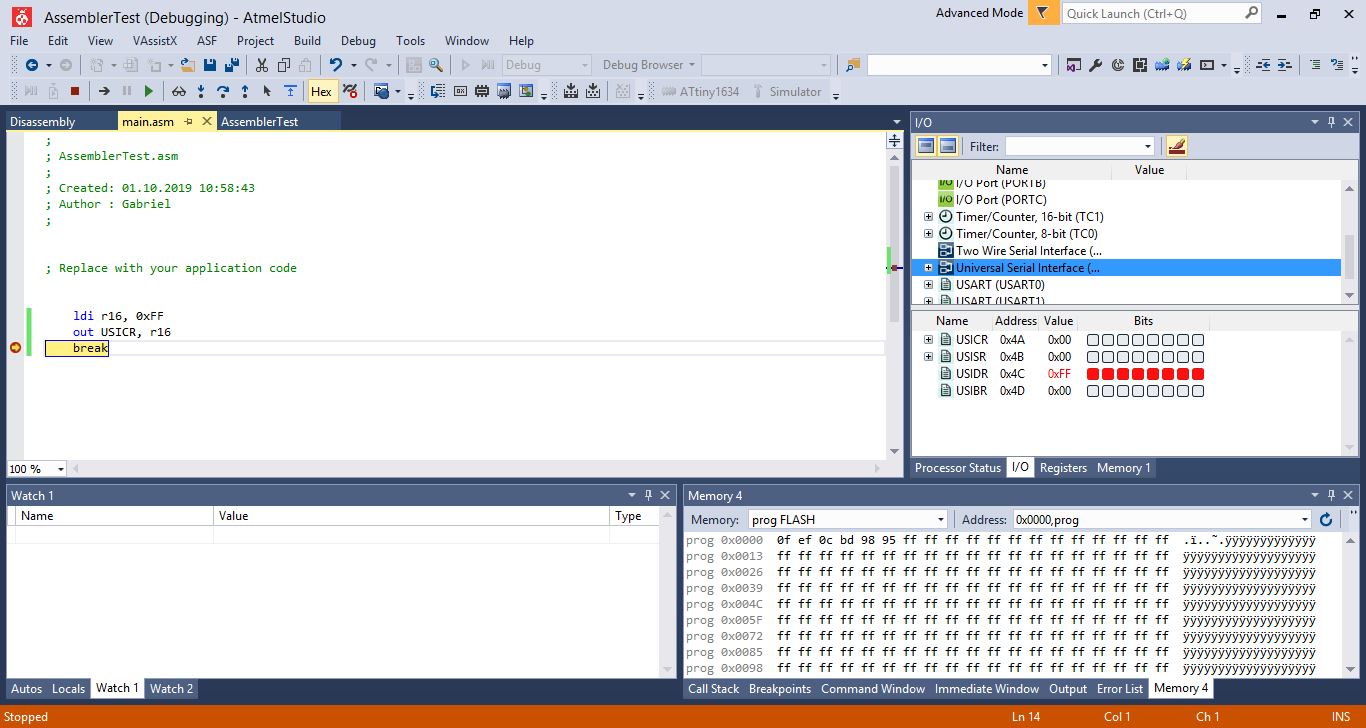
Task: Expand the USICR register row
Action: point(928,340)
